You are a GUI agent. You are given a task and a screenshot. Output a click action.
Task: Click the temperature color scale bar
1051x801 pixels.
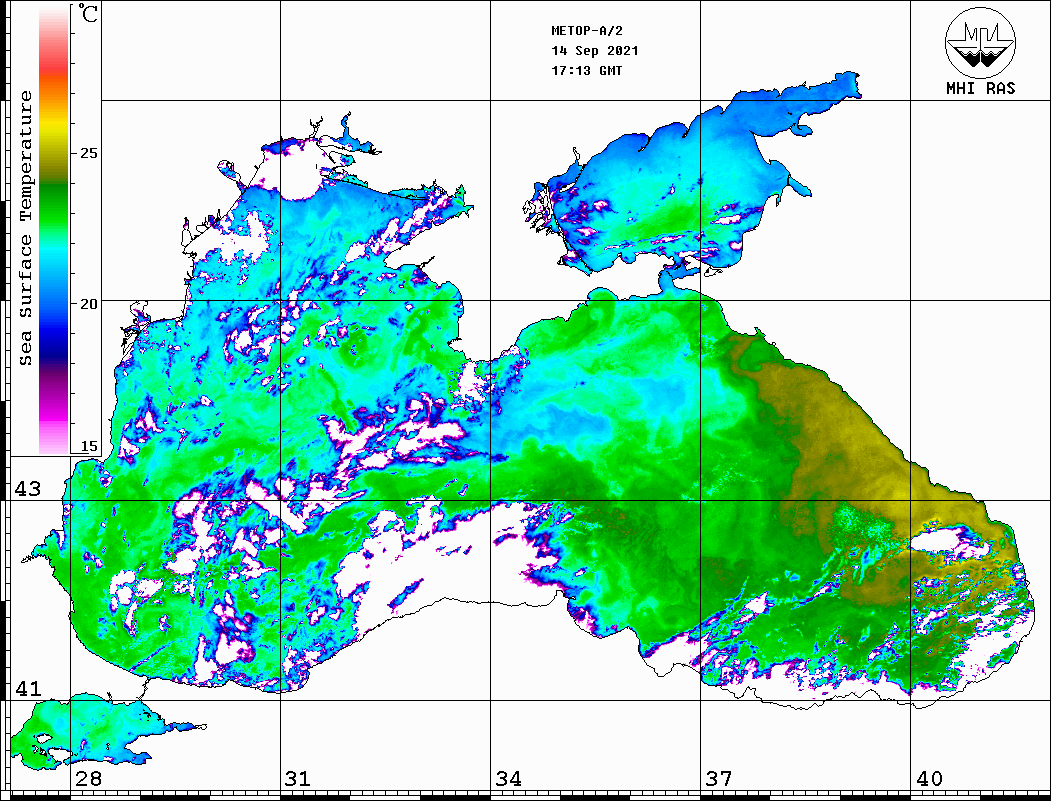(x=54, y=231)
